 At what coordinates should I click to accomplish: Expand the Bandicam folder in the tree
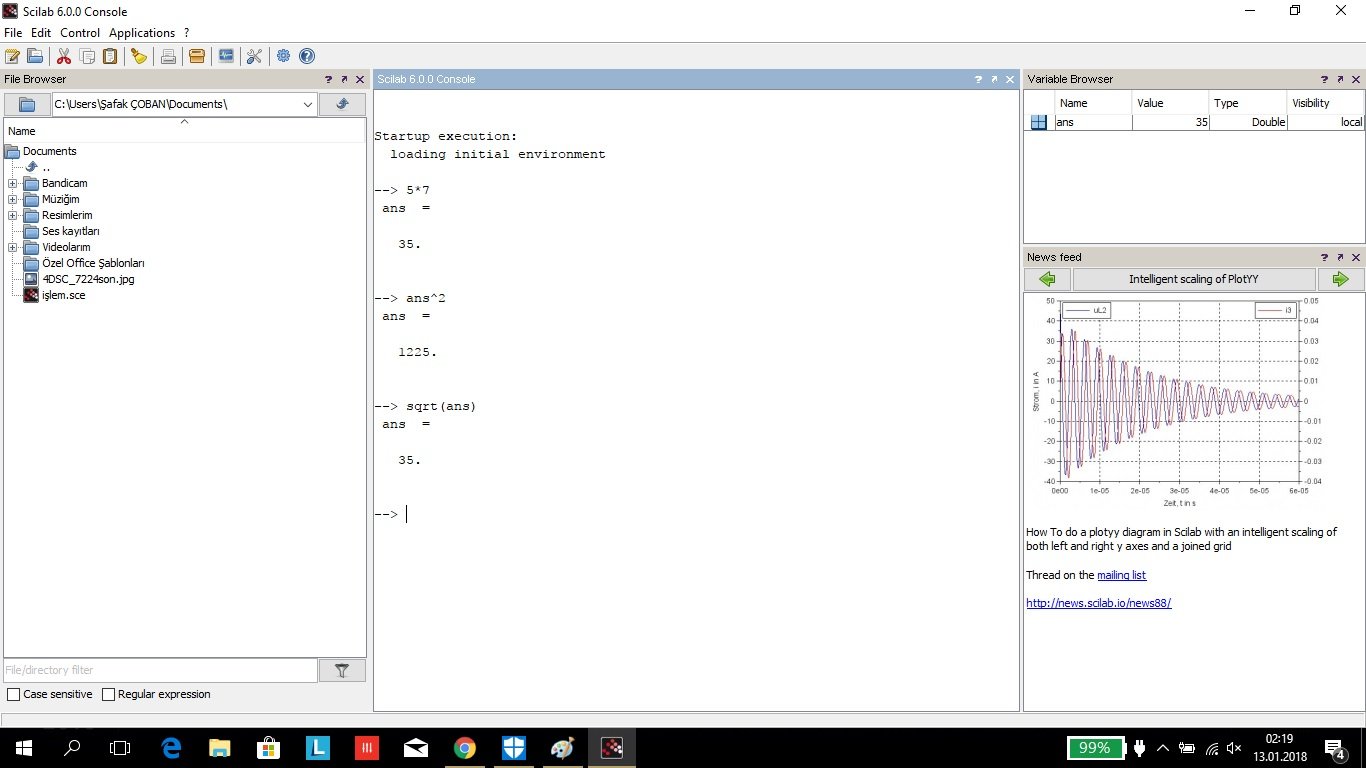(x=12, y=184)
